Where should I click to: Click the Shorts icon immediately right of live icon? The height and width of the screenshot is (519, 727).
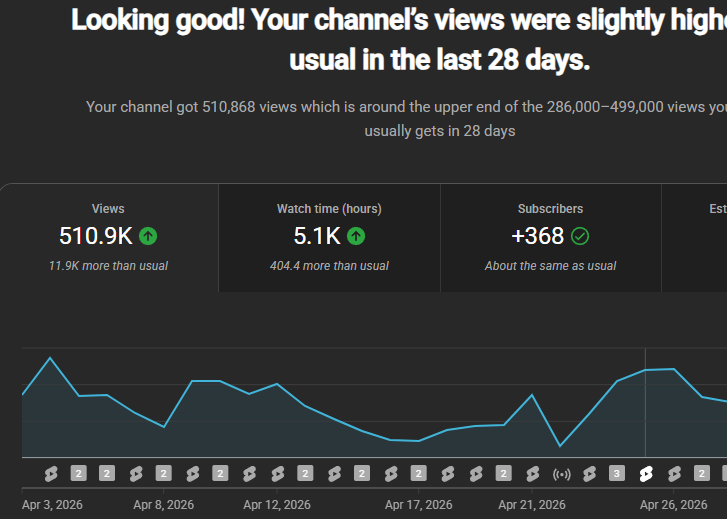589,474
